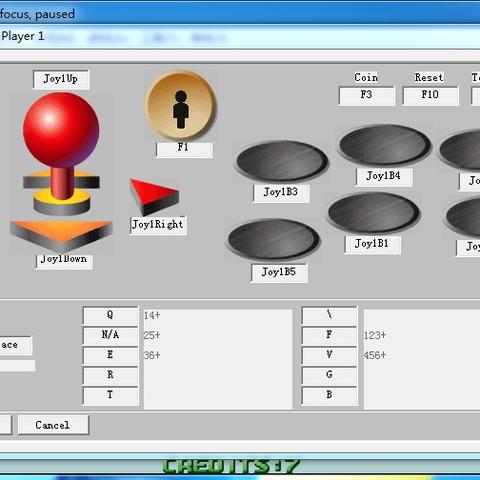
Task: Click the V macro key box
Action: (329, 355)
